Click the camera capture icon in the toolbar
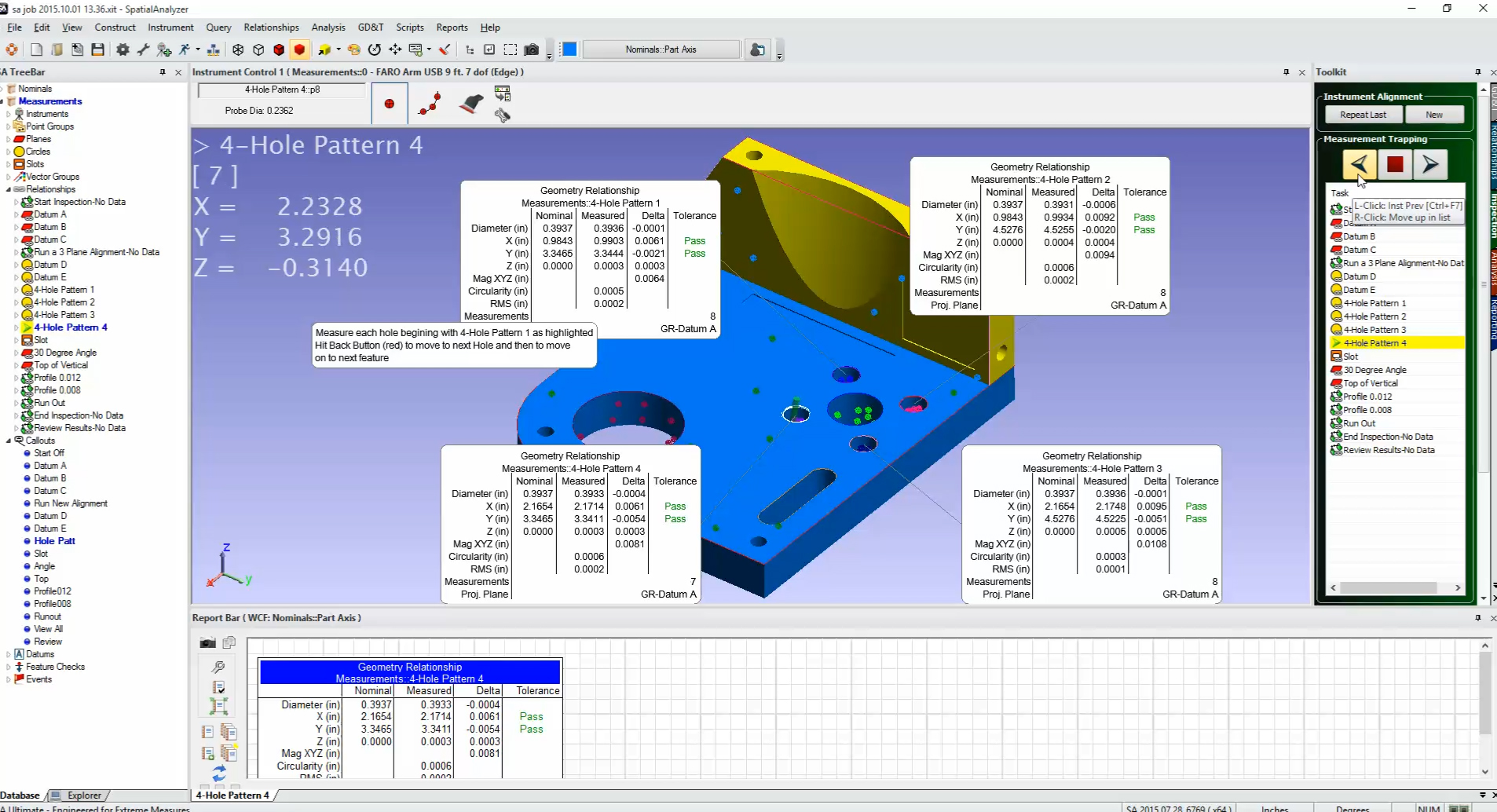Viewport: 1497px width, 812px height. [x=533, y=49]
